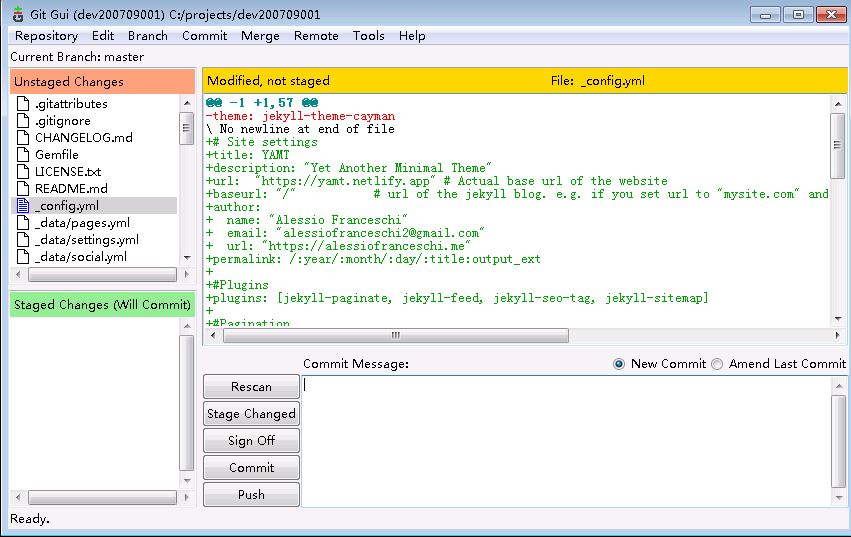Viewport: 851px width, 537px height.
Task: Select .gitattributes in unstaged changes
Action: [x=71, y=103]
